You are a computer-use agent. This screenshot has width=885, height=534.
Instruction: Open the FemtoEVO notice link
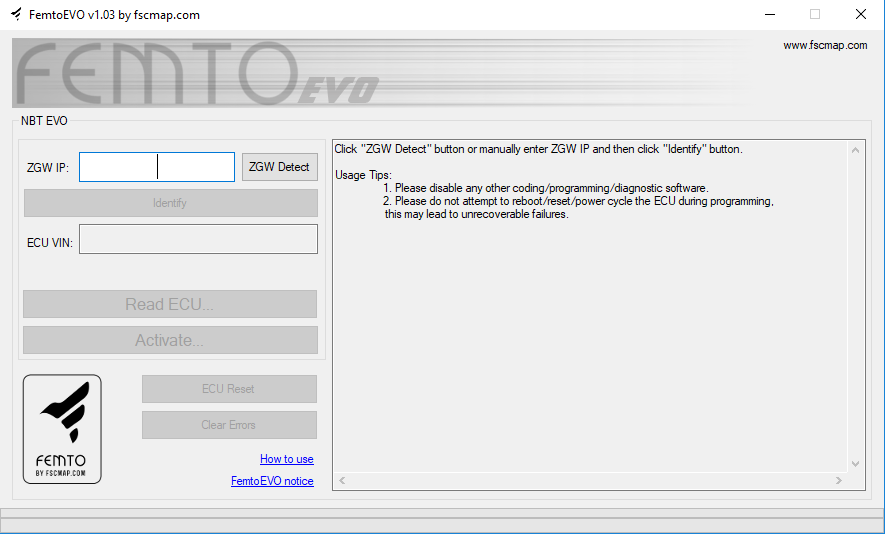272,481
